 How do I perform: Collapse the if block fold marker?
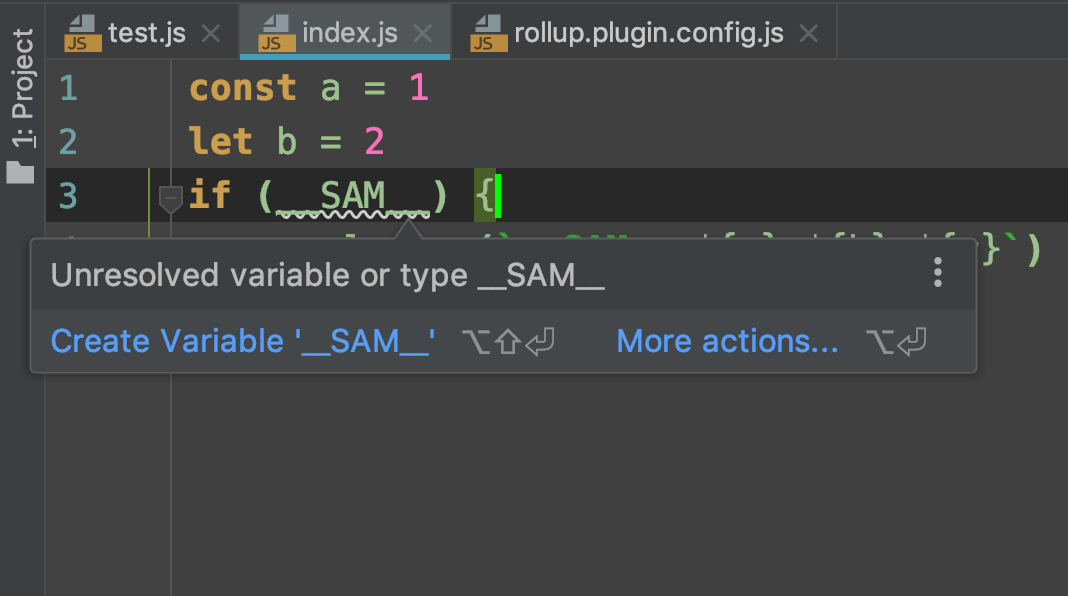171,198
